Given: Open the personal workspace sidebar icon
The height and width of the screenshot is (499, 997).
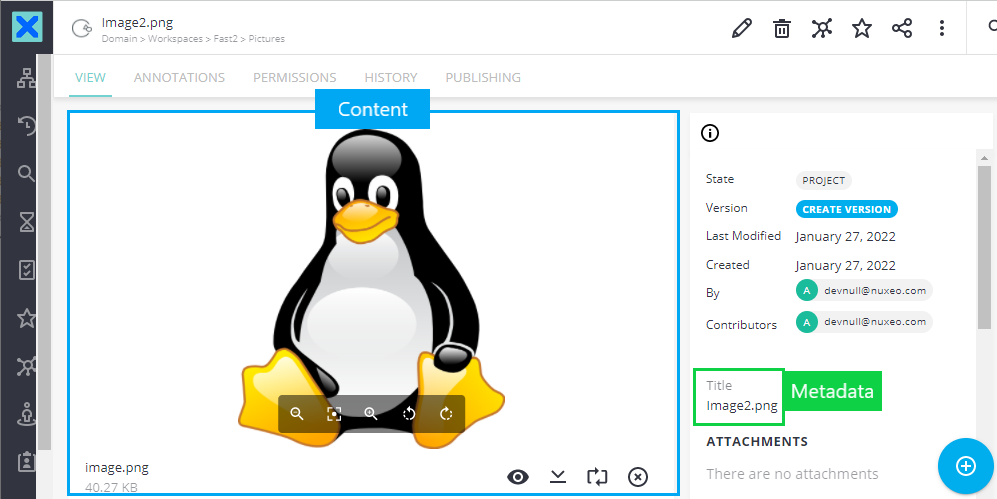Looking at the screenshot, I should point(27,414).
